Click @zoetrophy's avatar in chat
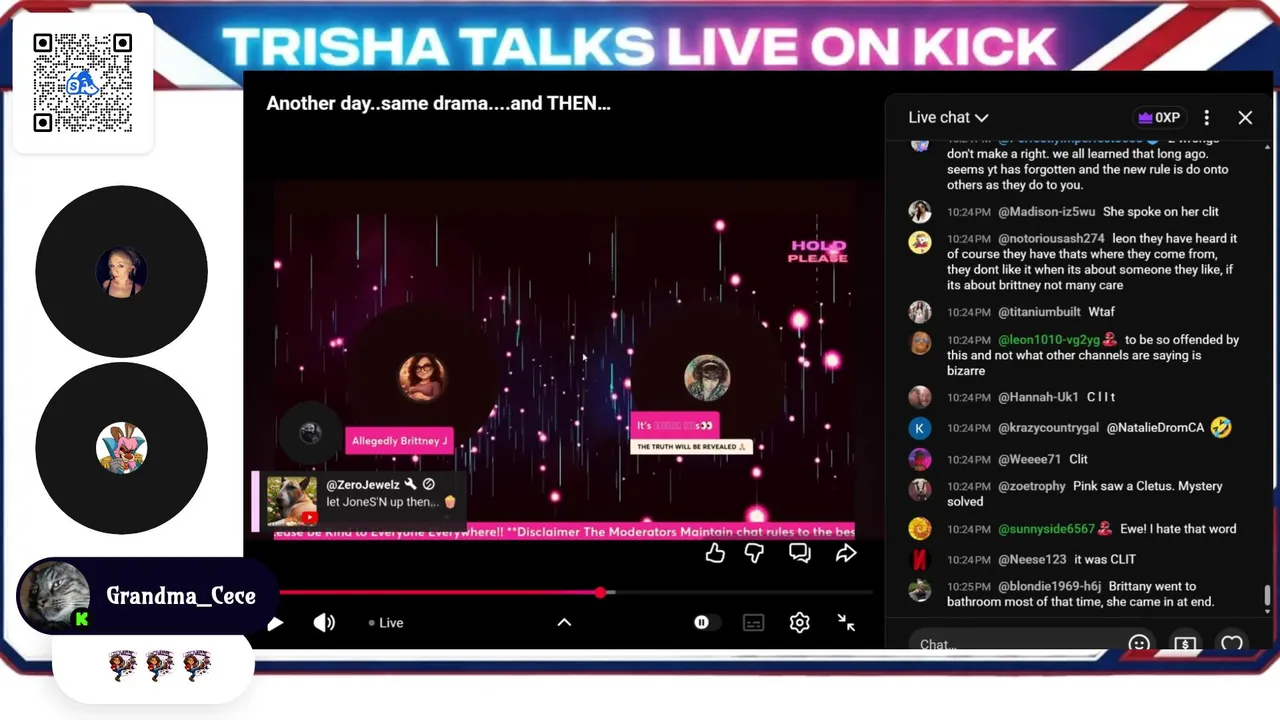This screenshot has width=1280, height=720. [x=920, y=489]
